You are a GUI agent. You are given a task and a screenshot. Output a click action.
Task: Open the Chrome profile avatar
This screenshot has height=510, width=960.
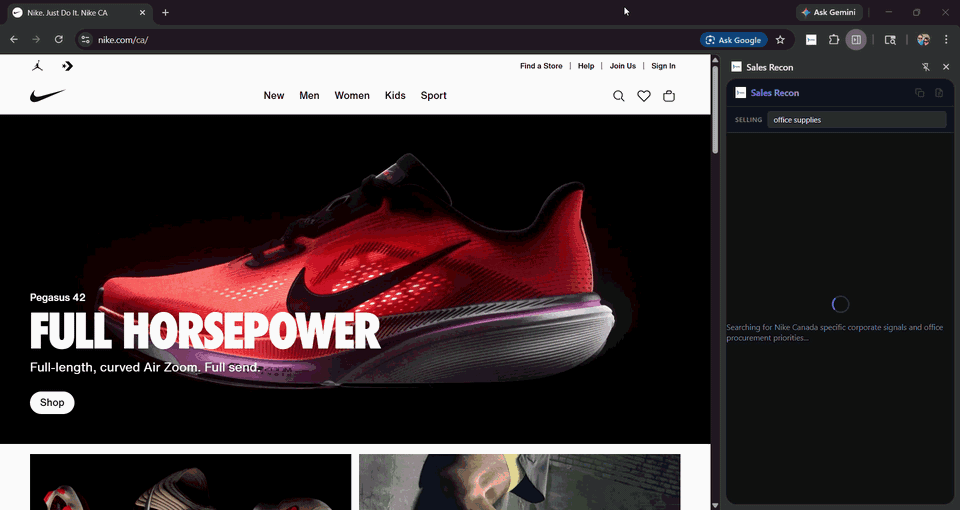pyautogui.click(x=923, y=40)
